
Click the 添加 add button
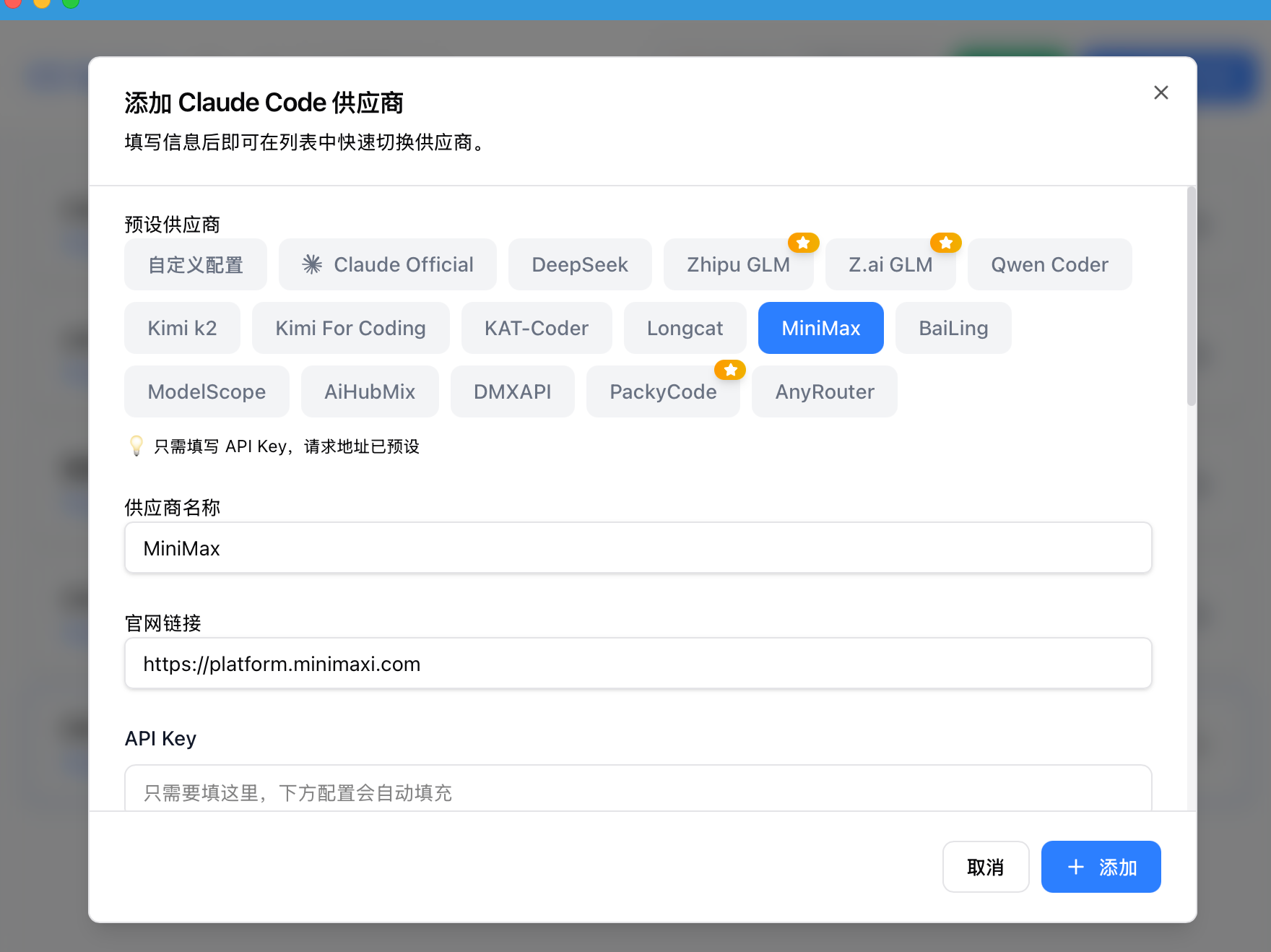click(x=1101, y=867)
